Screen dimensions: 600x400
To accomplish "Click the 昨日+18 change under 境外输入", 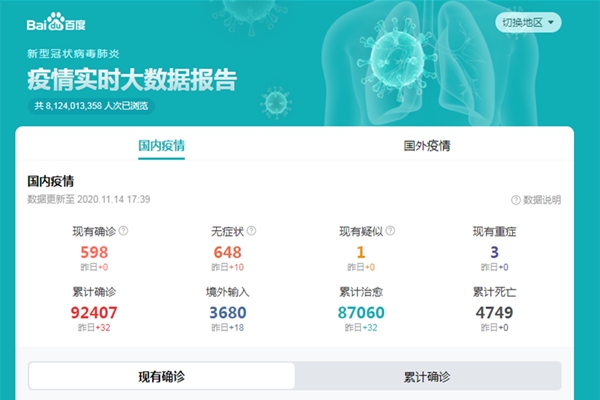I will pyautogui.click(x=227, y=328).
